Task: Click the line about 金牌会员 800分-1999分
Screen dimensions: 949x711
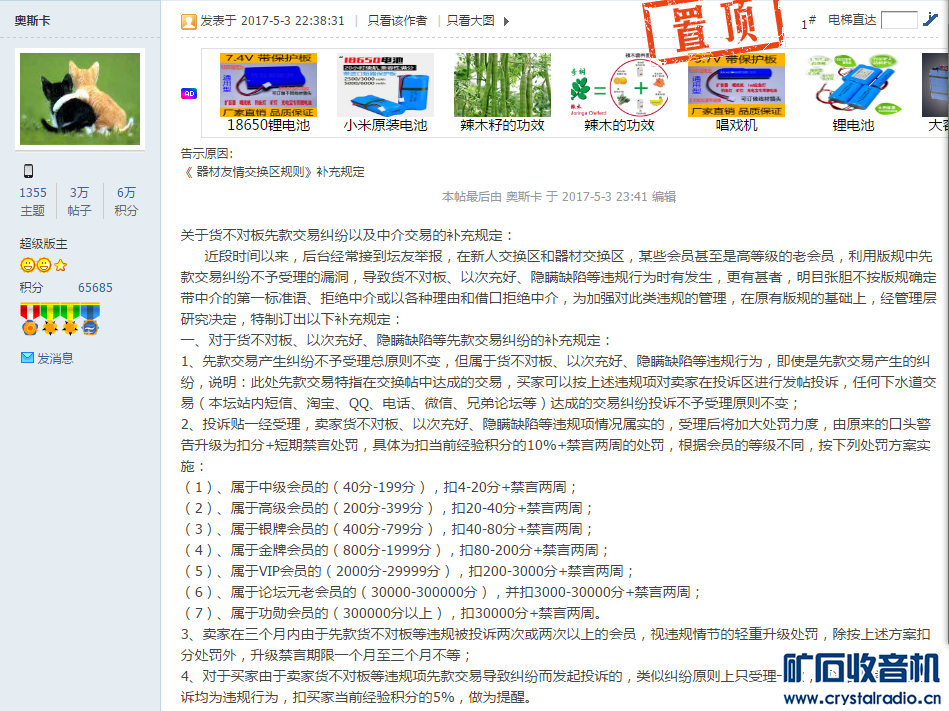Action: (x=395, y=550)
